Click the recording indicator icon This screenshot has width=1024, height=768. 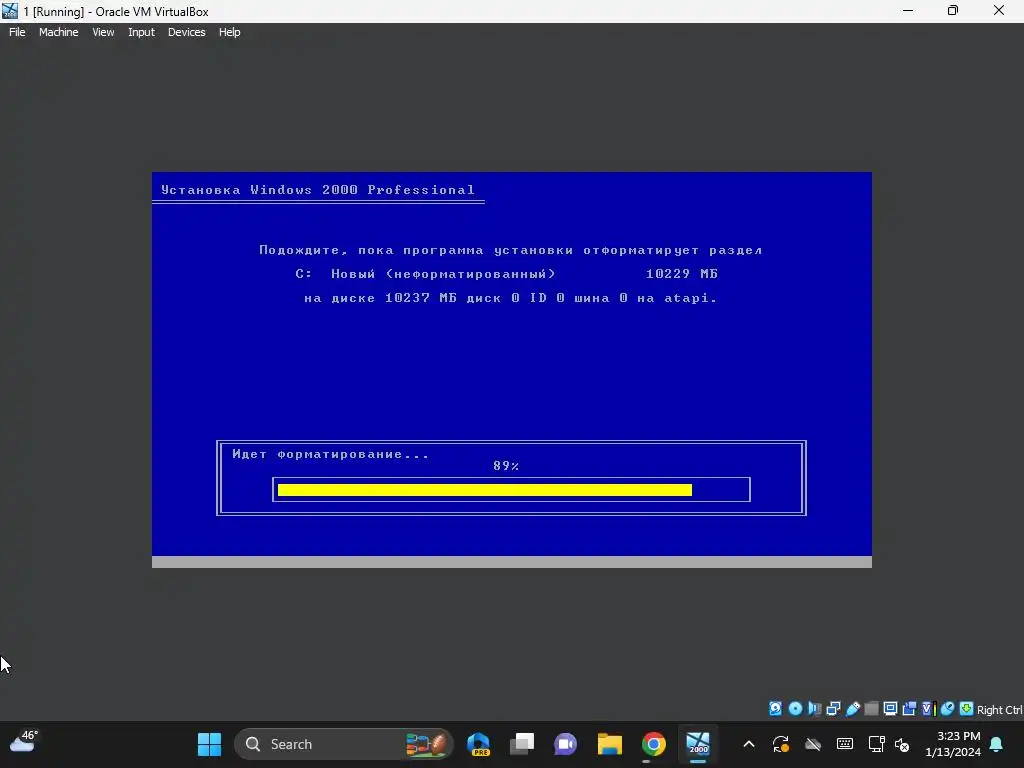909,709
